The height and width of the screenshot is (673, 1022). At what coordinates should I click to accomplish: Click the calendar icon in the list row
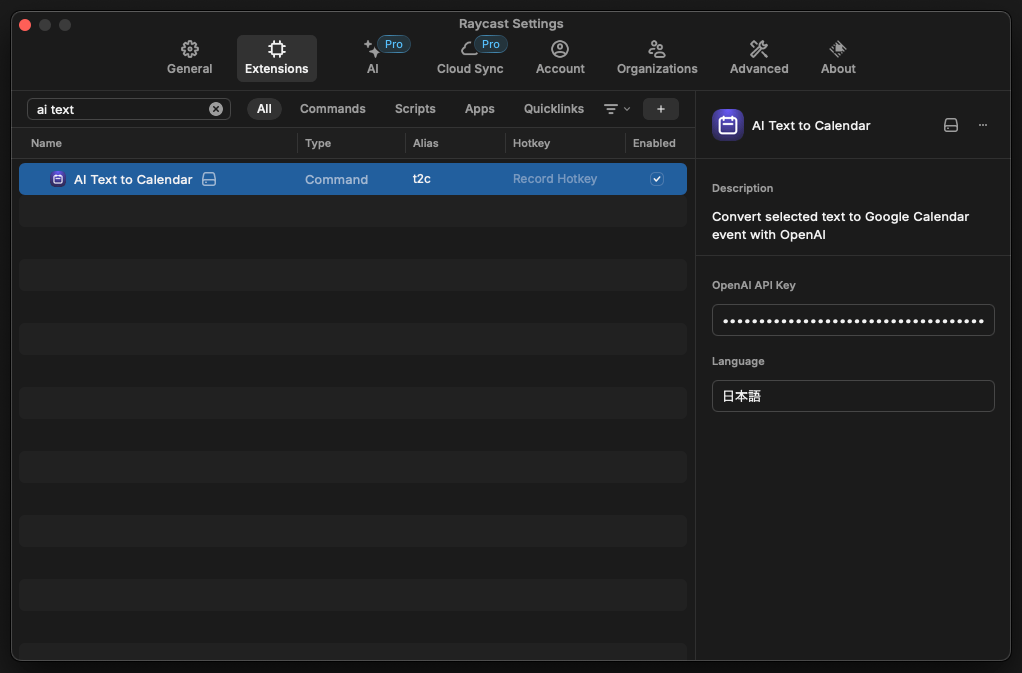[x=58, y=179]
